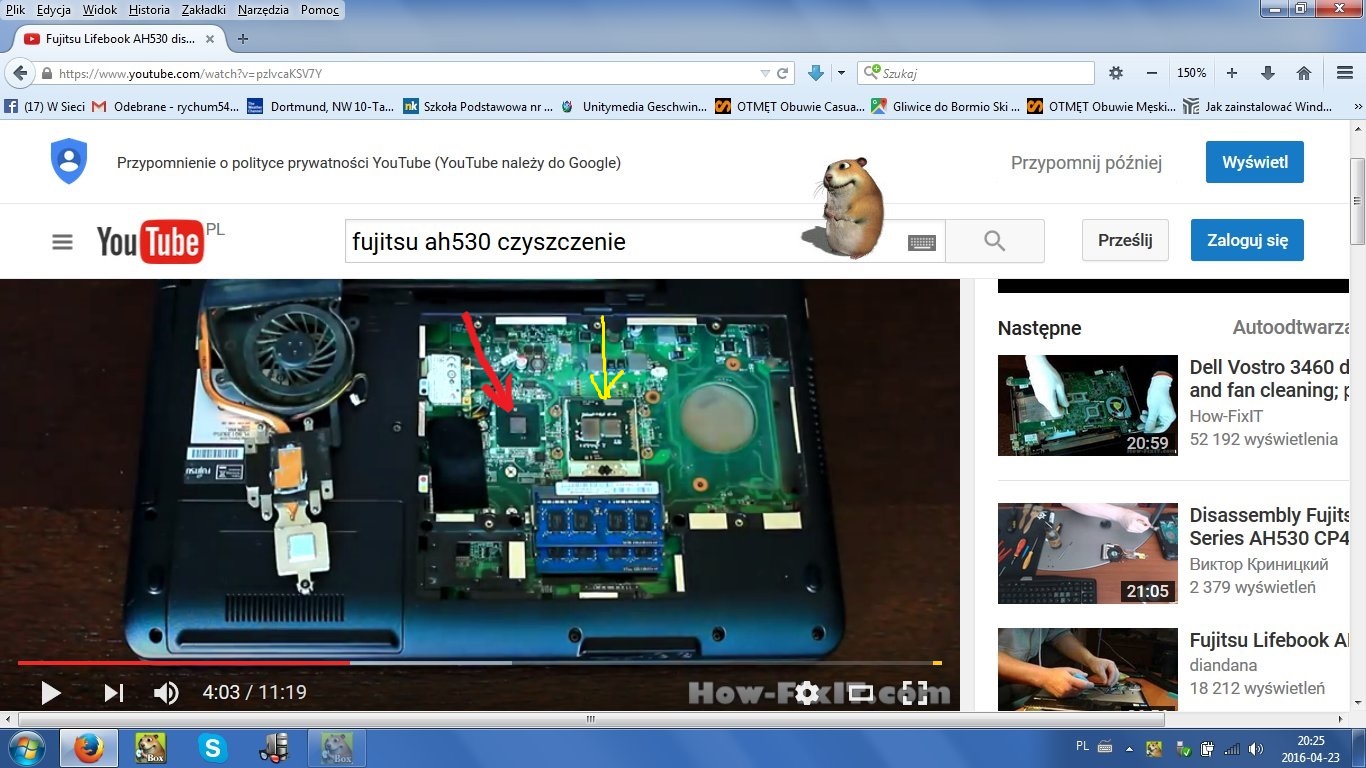Expand the address bar history dropdown arrow
This screenshot has width=1366, height=768.
tap(765, 73)
